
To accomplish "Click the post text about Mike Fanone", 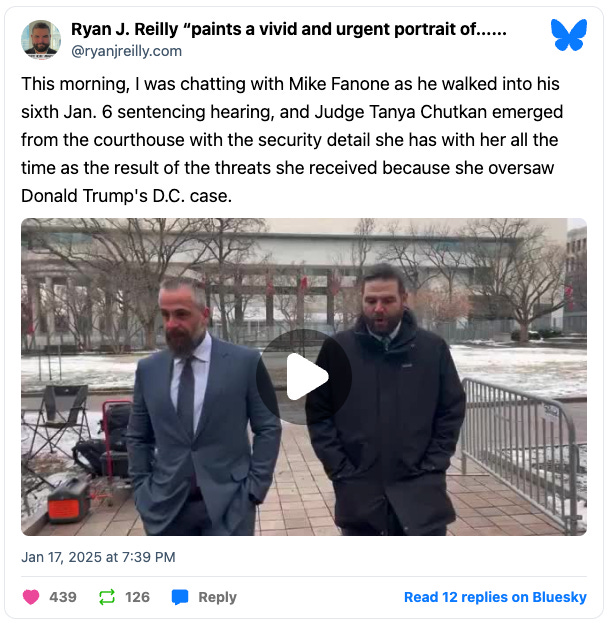I will [x=292, y=139].
